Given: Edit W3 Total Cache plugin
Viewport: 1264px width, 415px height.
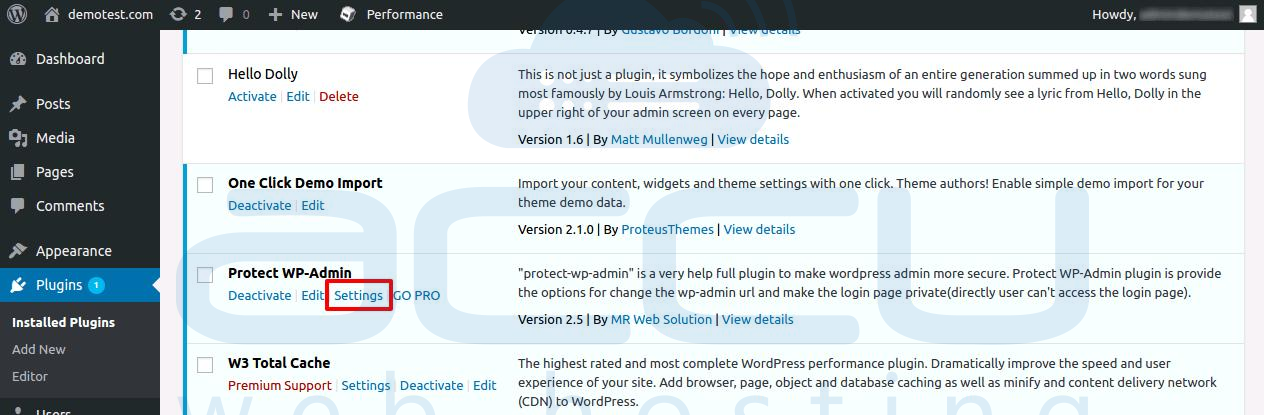Looking at the screenshot, I should coord(485,386).
